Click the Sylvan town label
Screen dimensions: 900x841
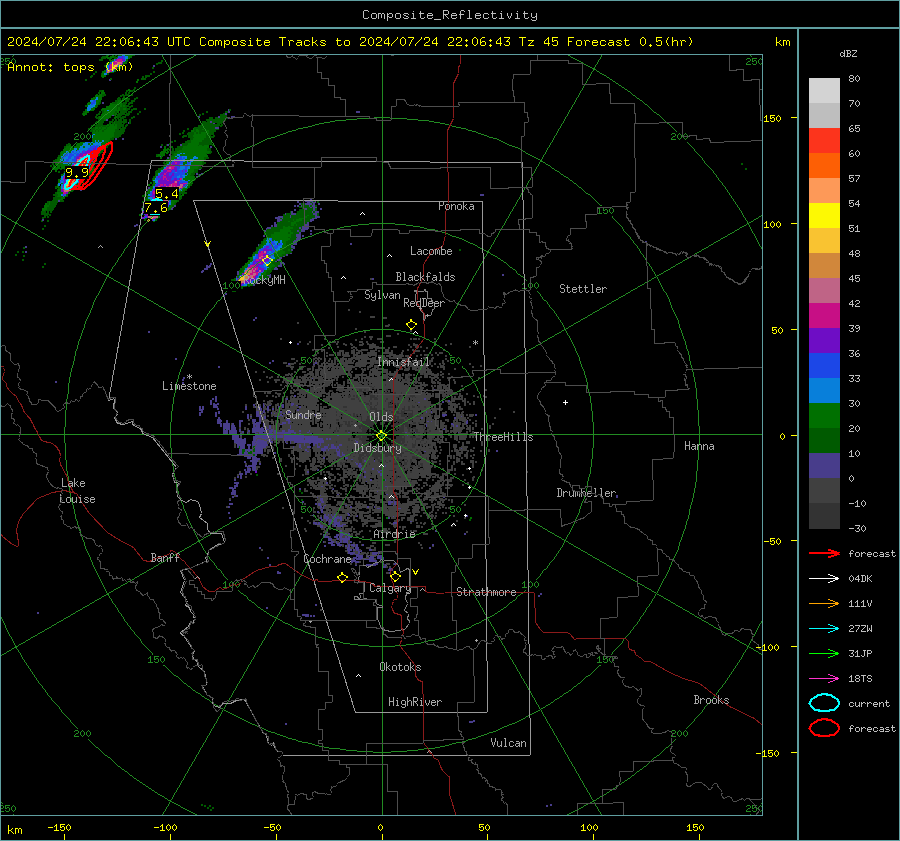pyautogui.click(x=382, y=295)
